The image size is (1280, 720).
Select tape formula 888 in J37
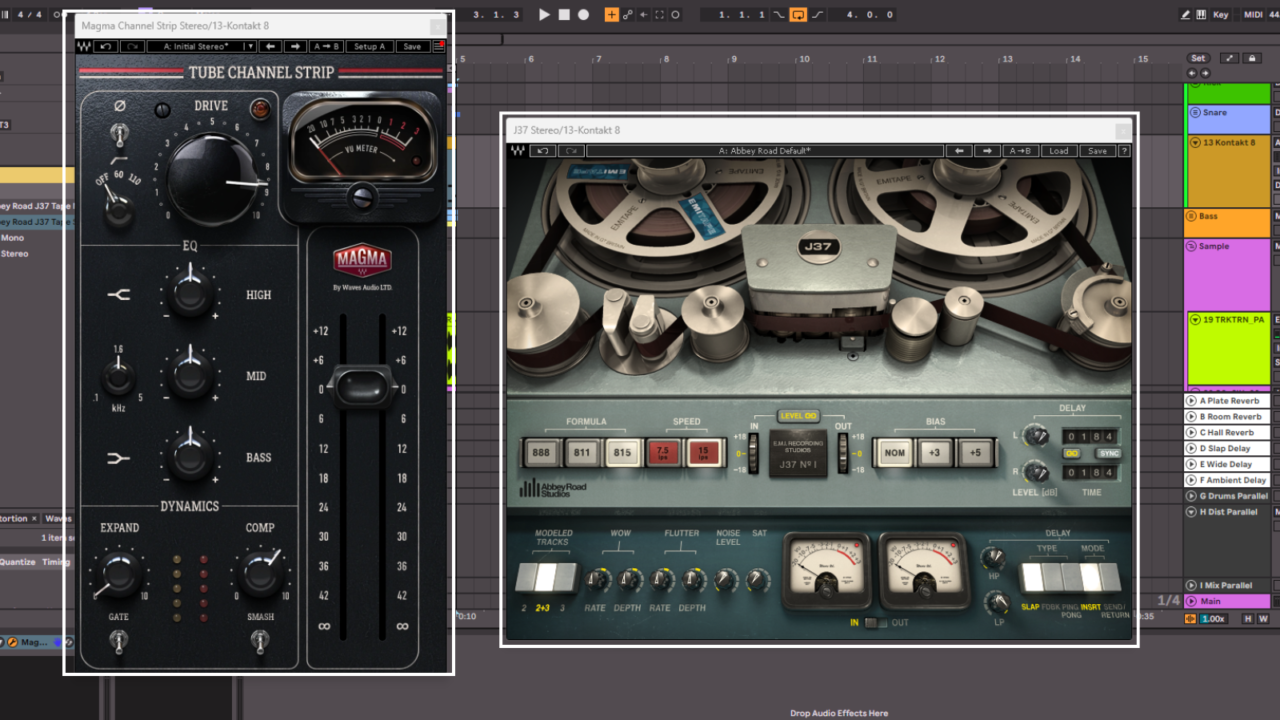(541, 452)
